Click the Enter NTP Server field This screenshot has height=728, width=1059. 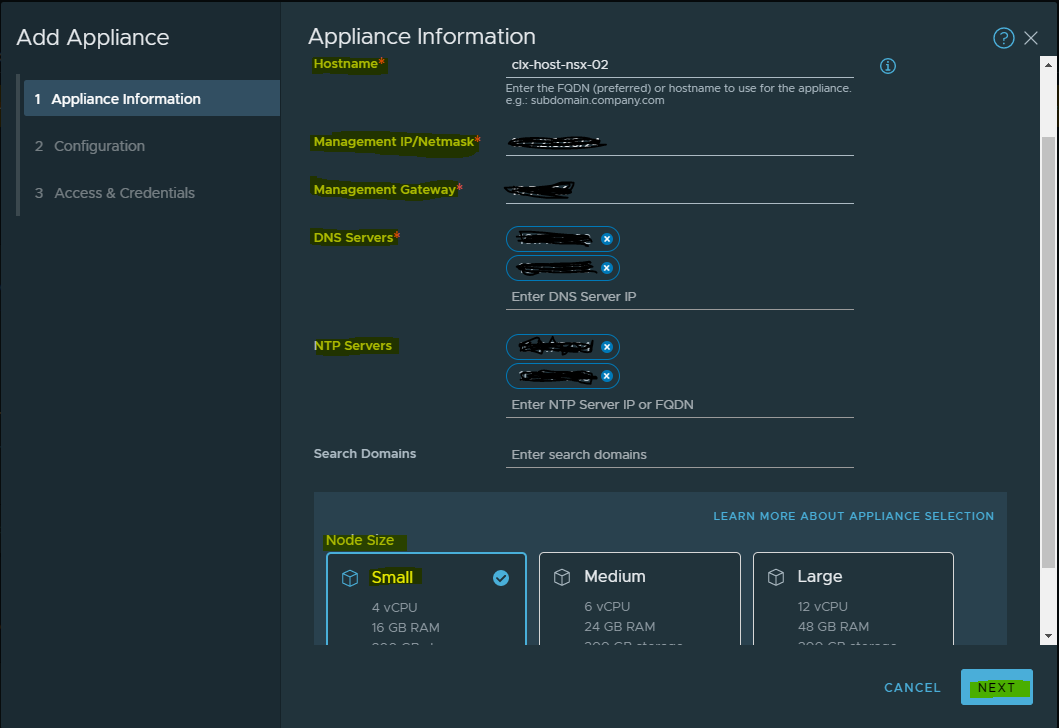pyautogui.click(x=679, y=405)
